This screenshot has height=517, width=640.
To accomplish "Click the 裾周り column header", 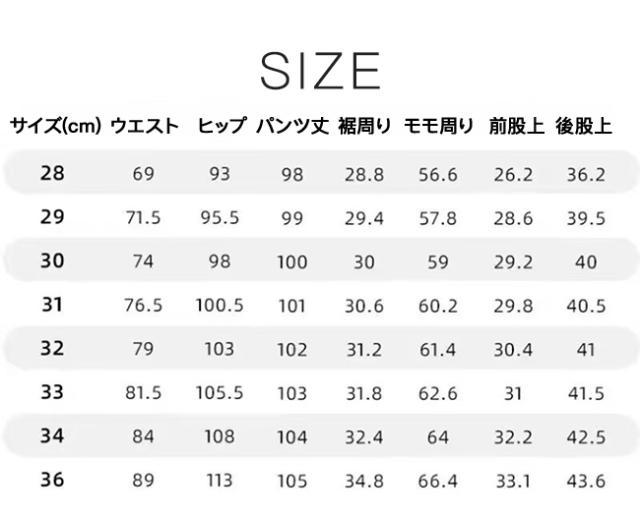I will 365,127.
